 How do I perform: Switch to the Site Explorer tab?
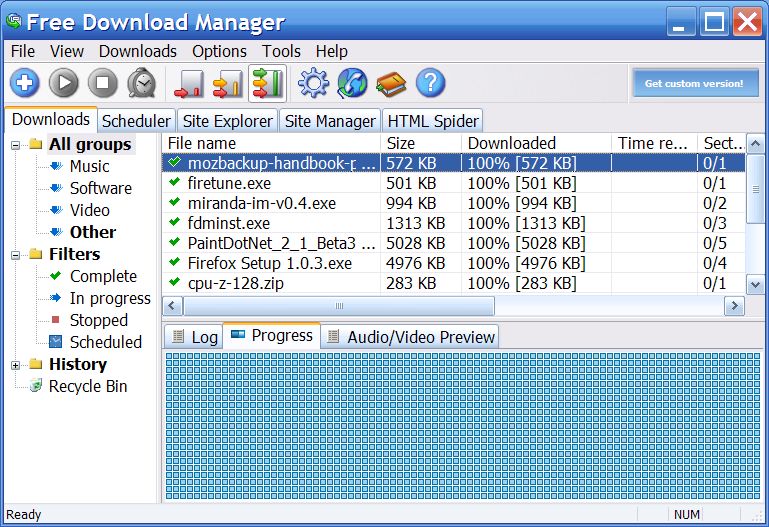click(228, 121)
